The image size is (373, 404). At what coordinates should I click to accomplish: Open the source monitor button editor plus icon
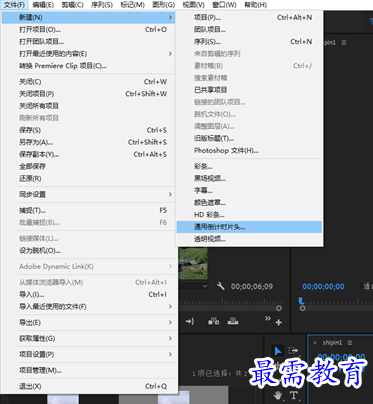(279, 322)
